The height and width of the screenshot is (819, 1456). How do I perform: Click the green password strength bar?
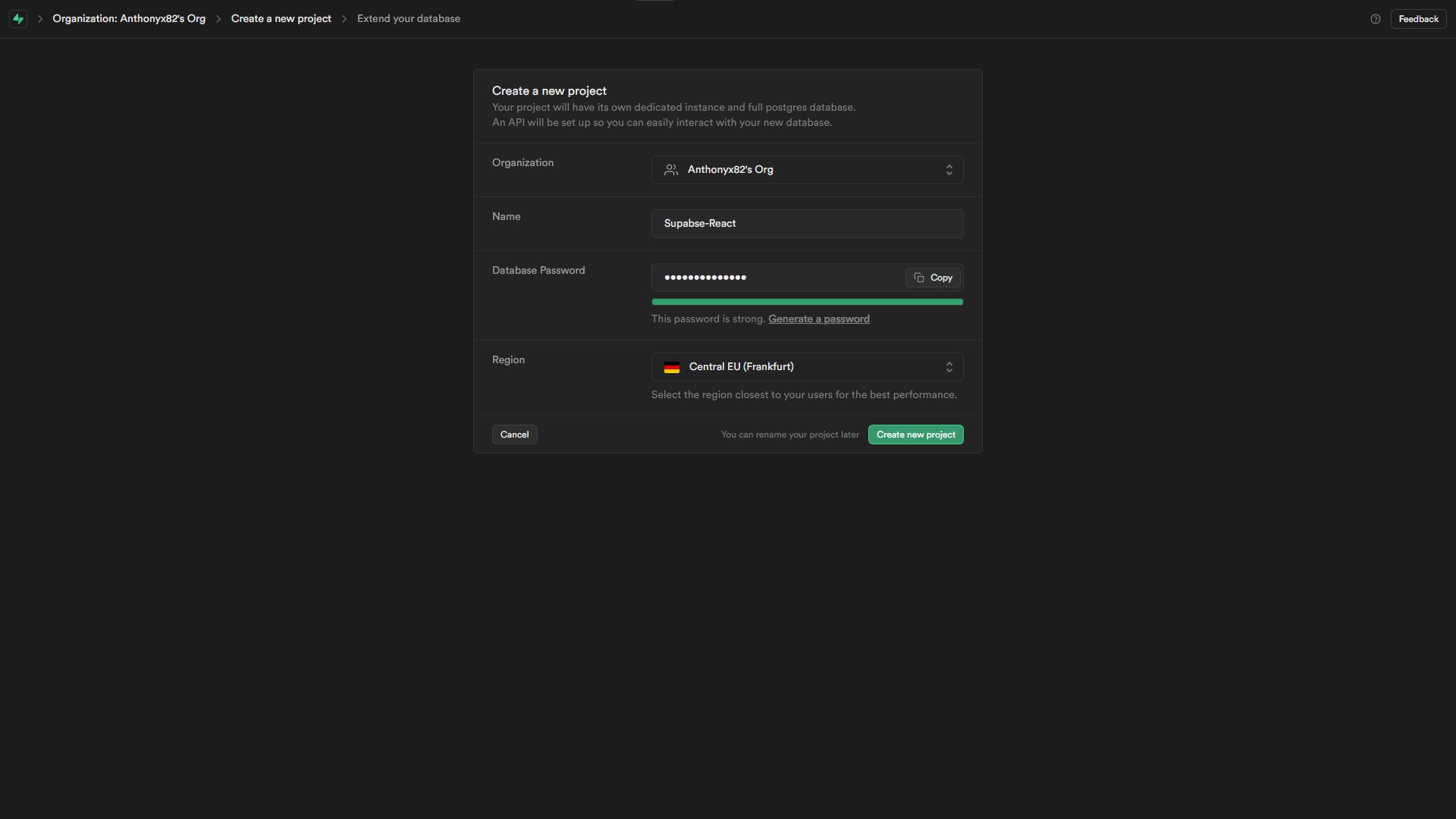click(x=806, y=302)
